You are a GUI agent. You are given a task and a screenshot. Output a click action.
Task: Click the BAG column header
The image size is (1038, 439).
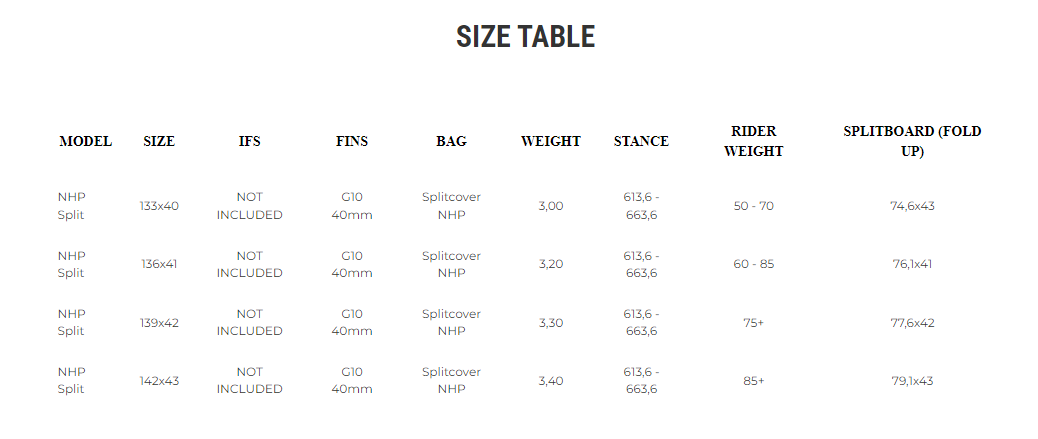pyautogui.click(x=451, y=141)
